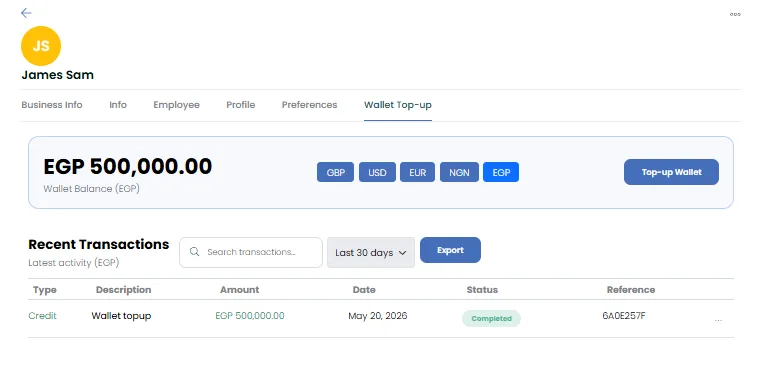Switch wallet currency to USD

coord(377,172)
